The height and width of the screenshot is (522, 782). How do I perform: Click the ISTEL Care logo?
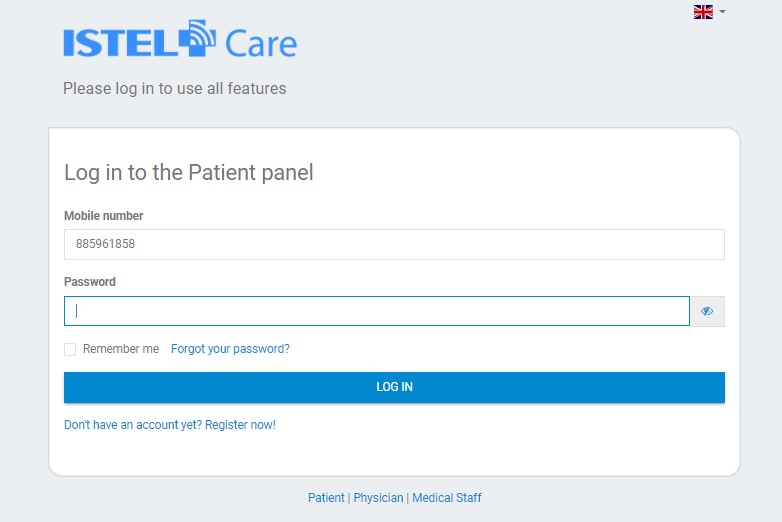pyautogui.click(x=180, y=39)
